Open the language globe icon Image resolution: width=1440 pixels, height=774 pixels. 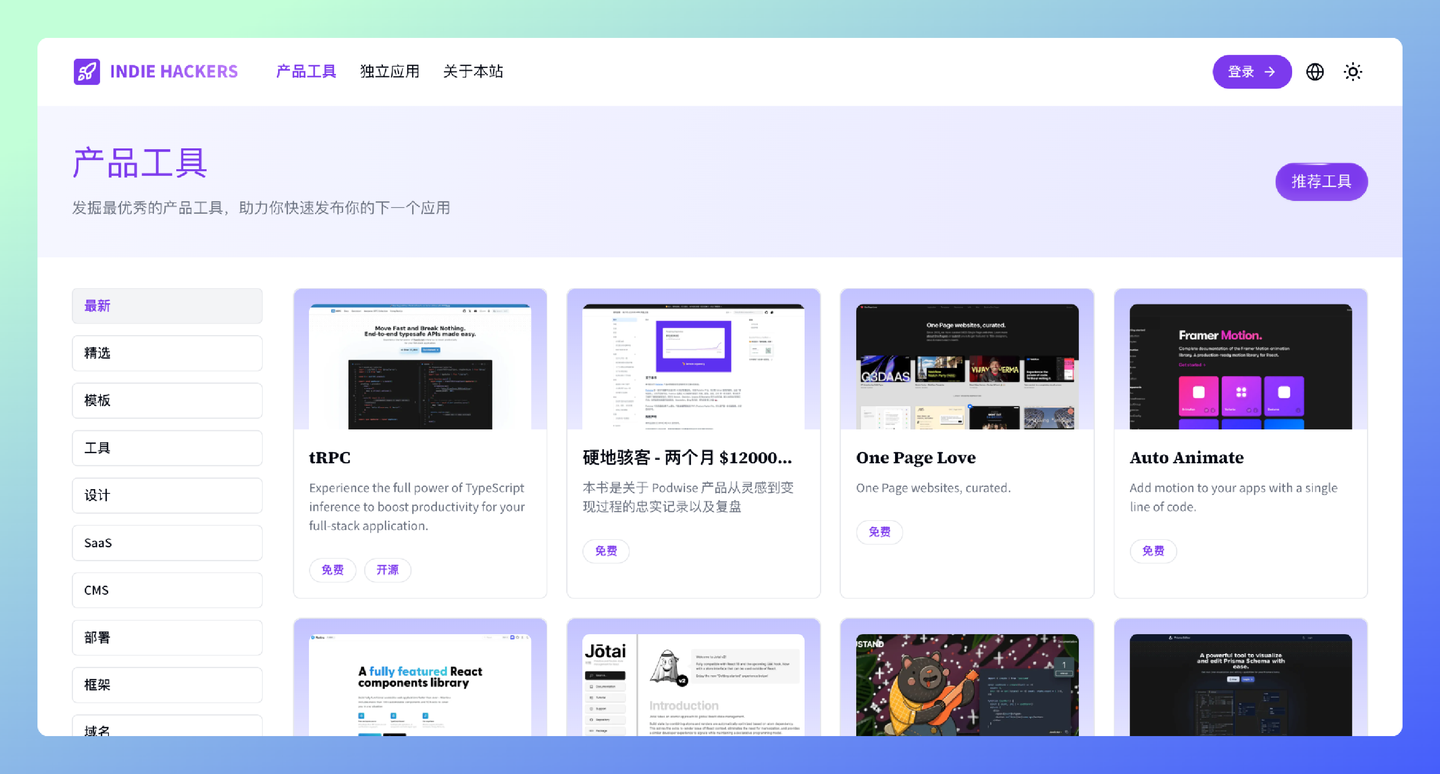point(1315,72)
